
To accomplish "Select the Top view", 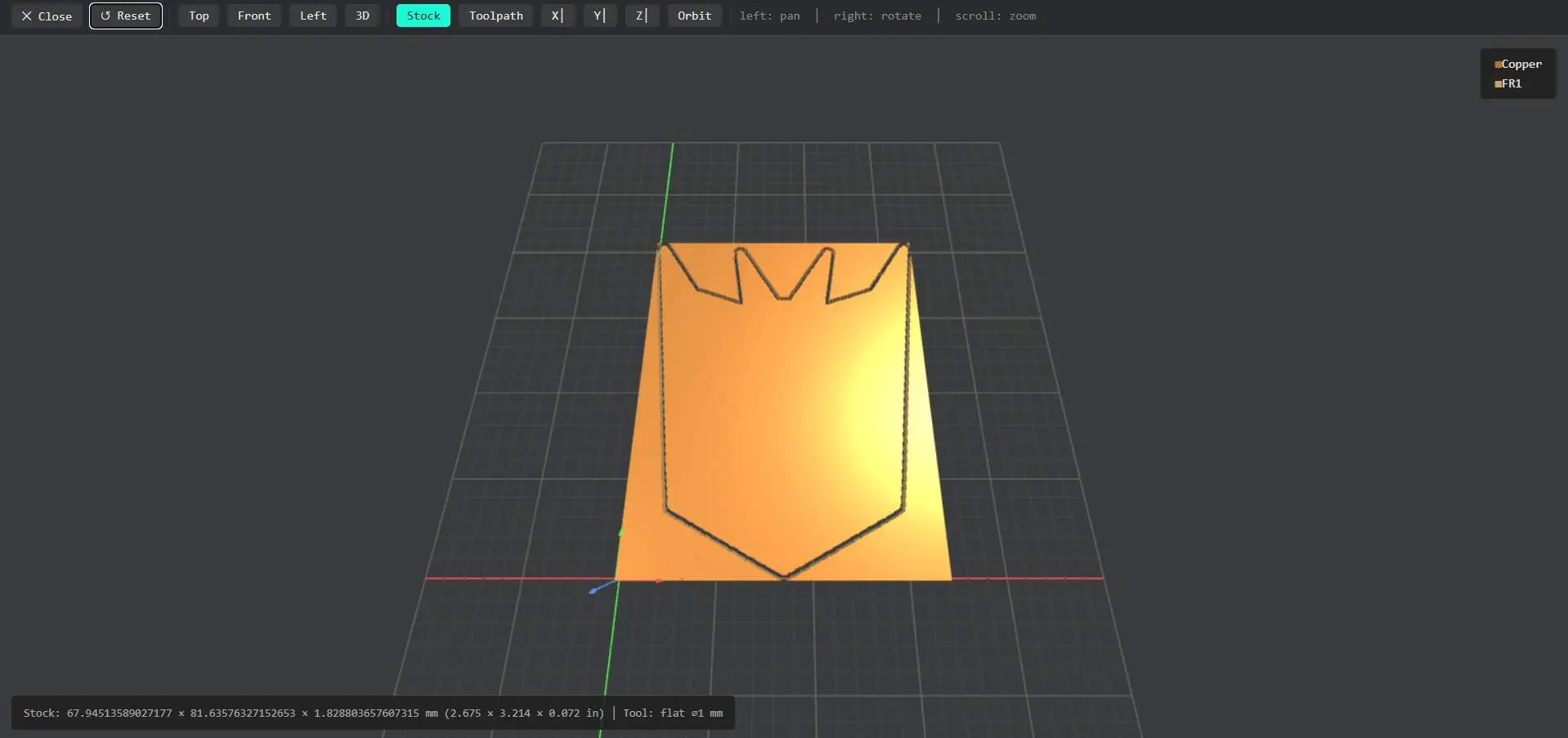I will click(197, 16).
